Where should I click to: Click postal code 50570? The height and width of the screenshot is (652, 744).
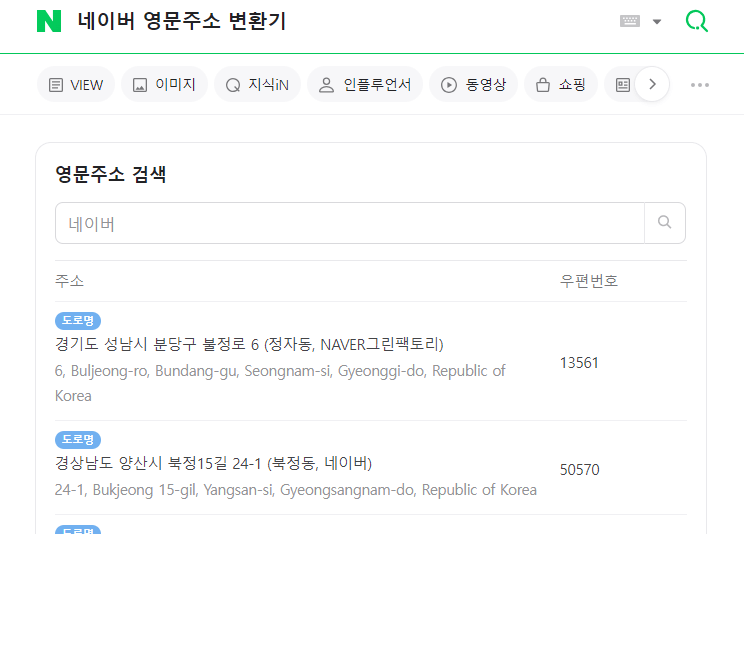pyautogui.click(x=579, y=470)
